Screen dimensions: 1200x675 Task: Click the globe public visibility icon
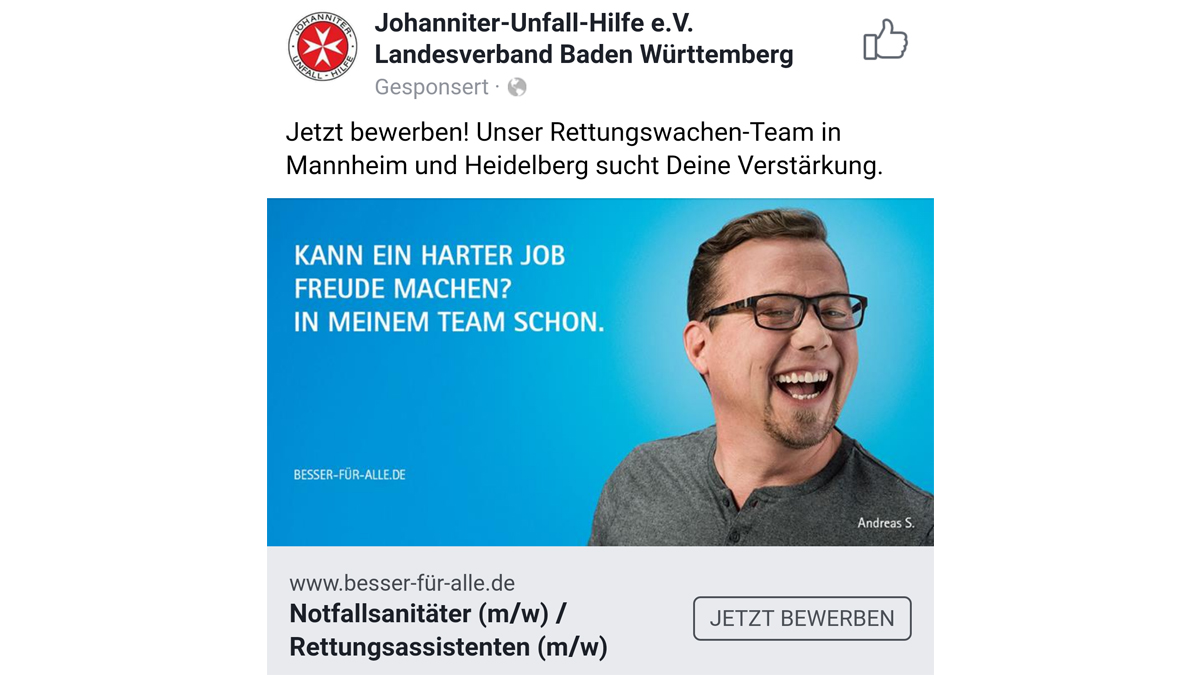[517, 87]
